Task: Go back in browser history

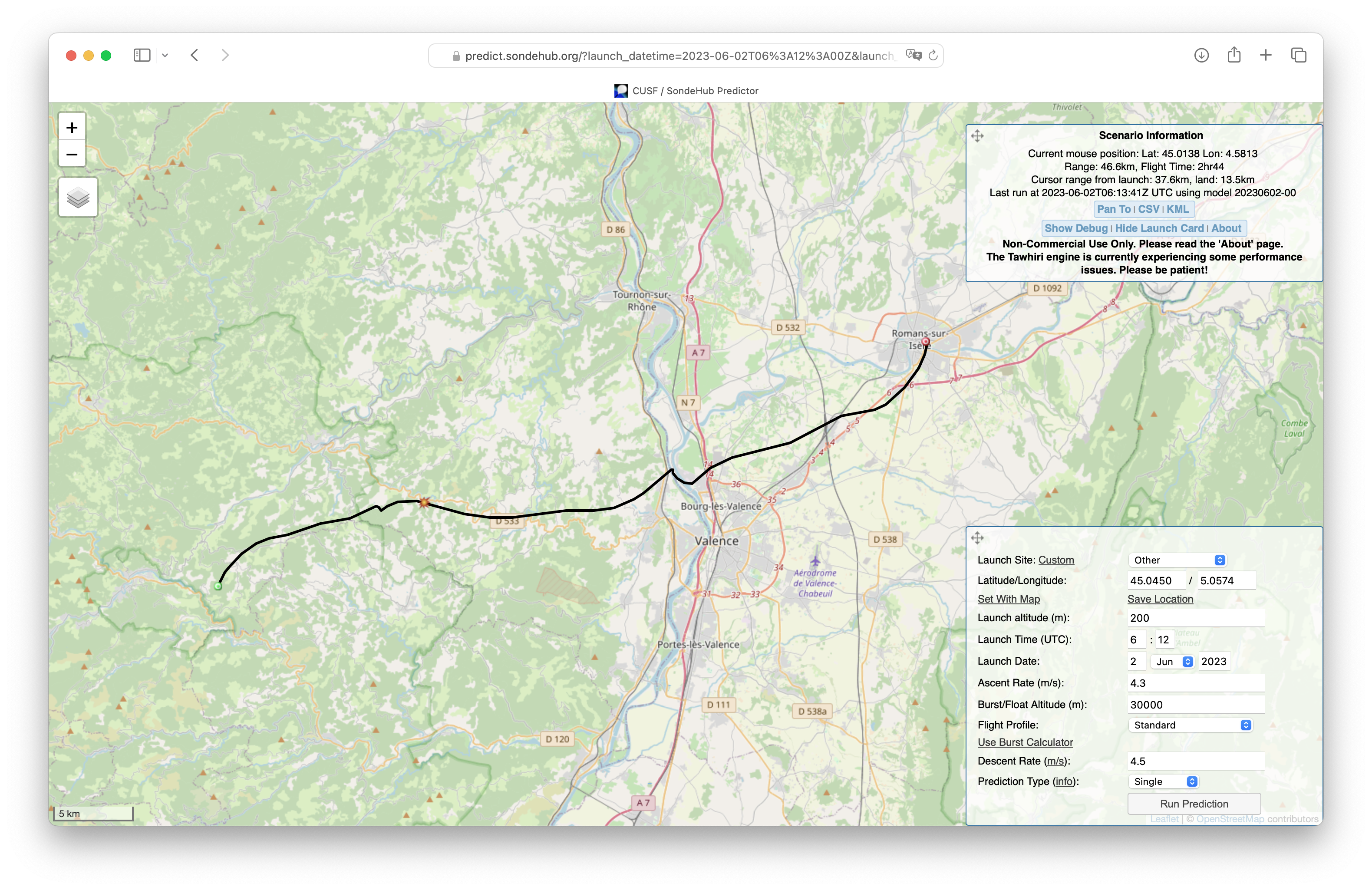Action: [195, 55]
